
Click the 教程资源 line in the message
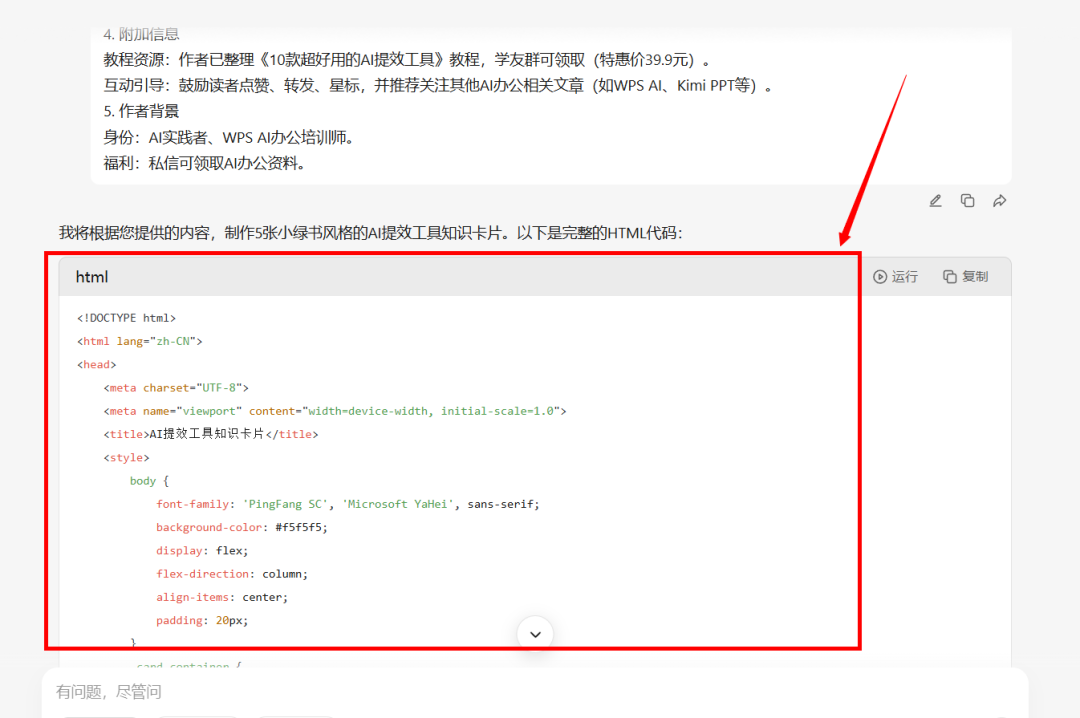coord(406,60)
